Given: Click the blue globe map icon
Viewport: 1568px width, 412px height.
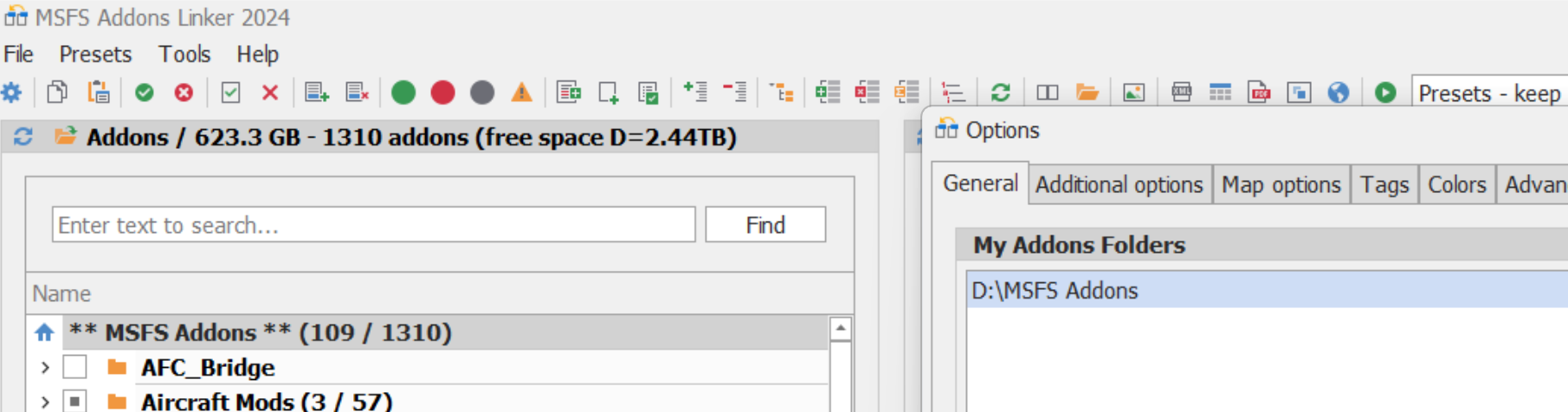Looking at the screenshot, I should pyautogui.click(x=1339, y=92).
